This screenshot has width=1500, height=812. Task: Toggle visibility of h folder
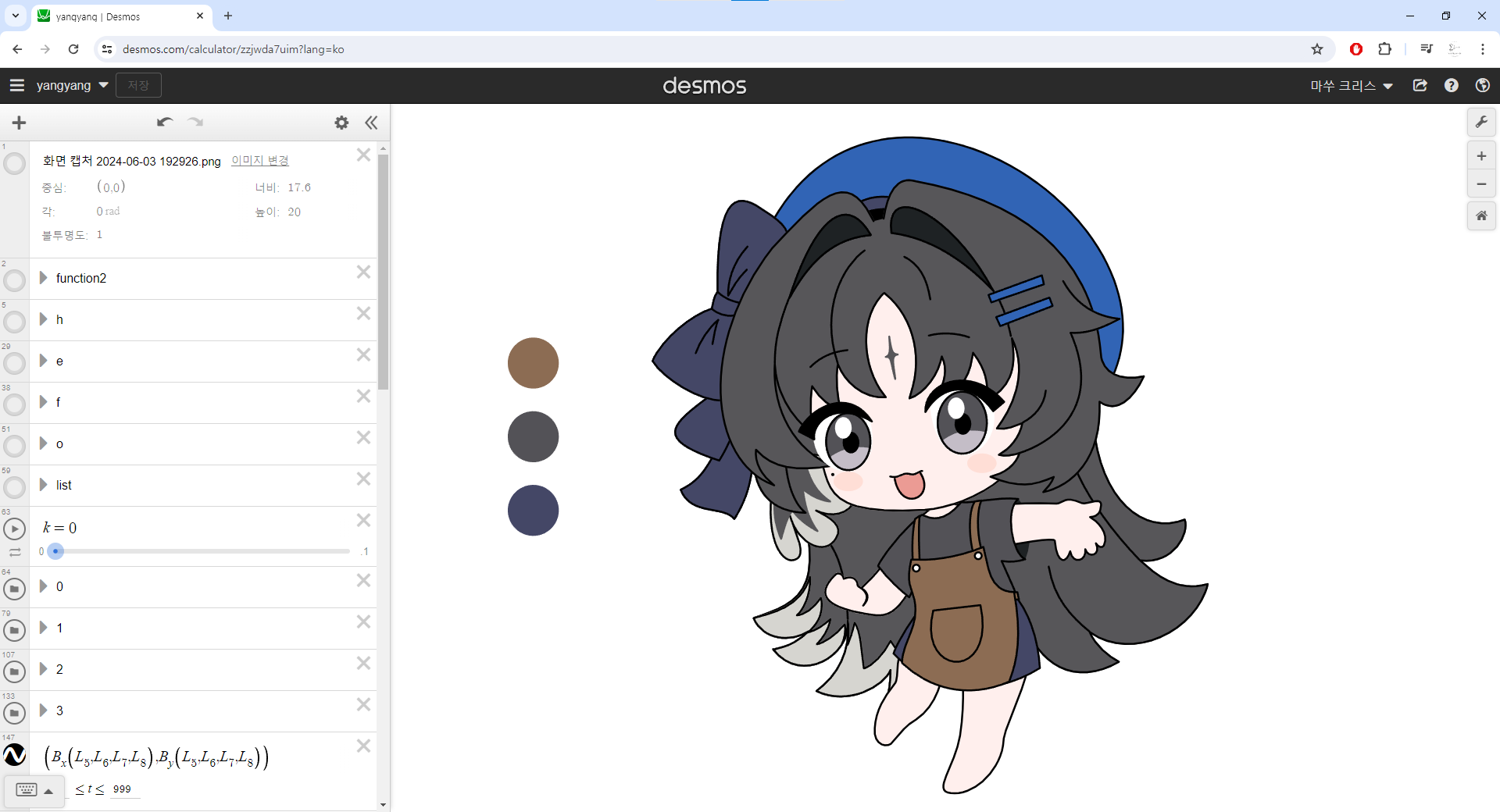[14, 322]
